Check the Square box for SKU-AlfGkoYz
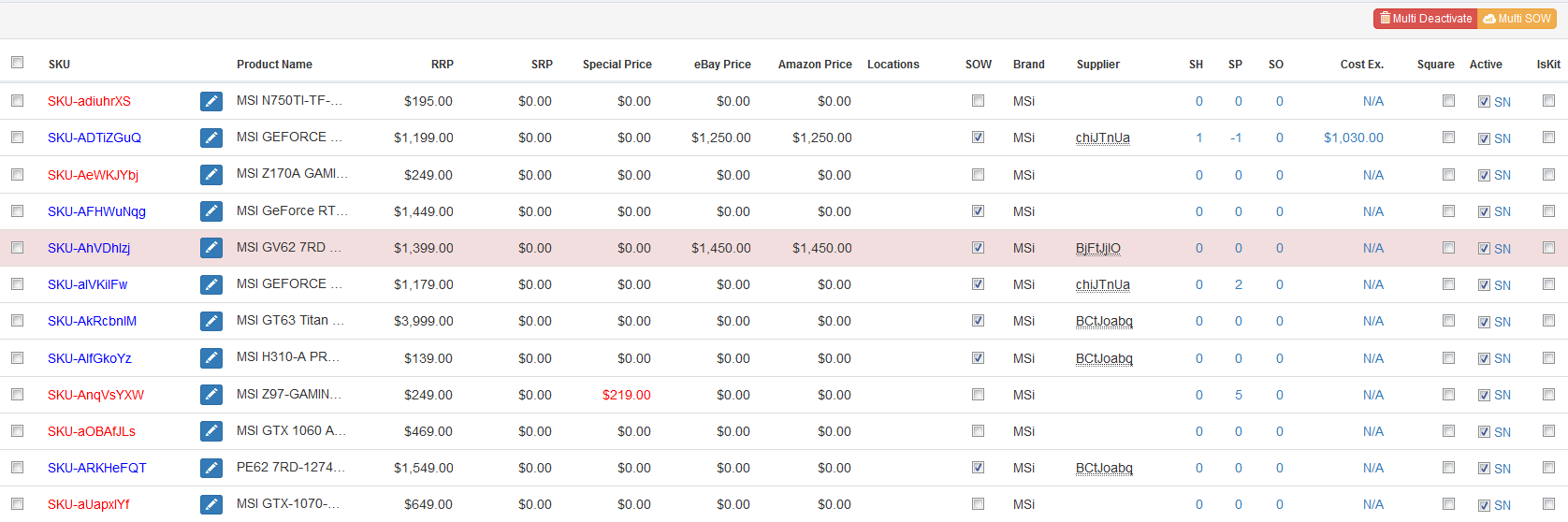This screenshot has width=1568, height=522. (1448, 358)
